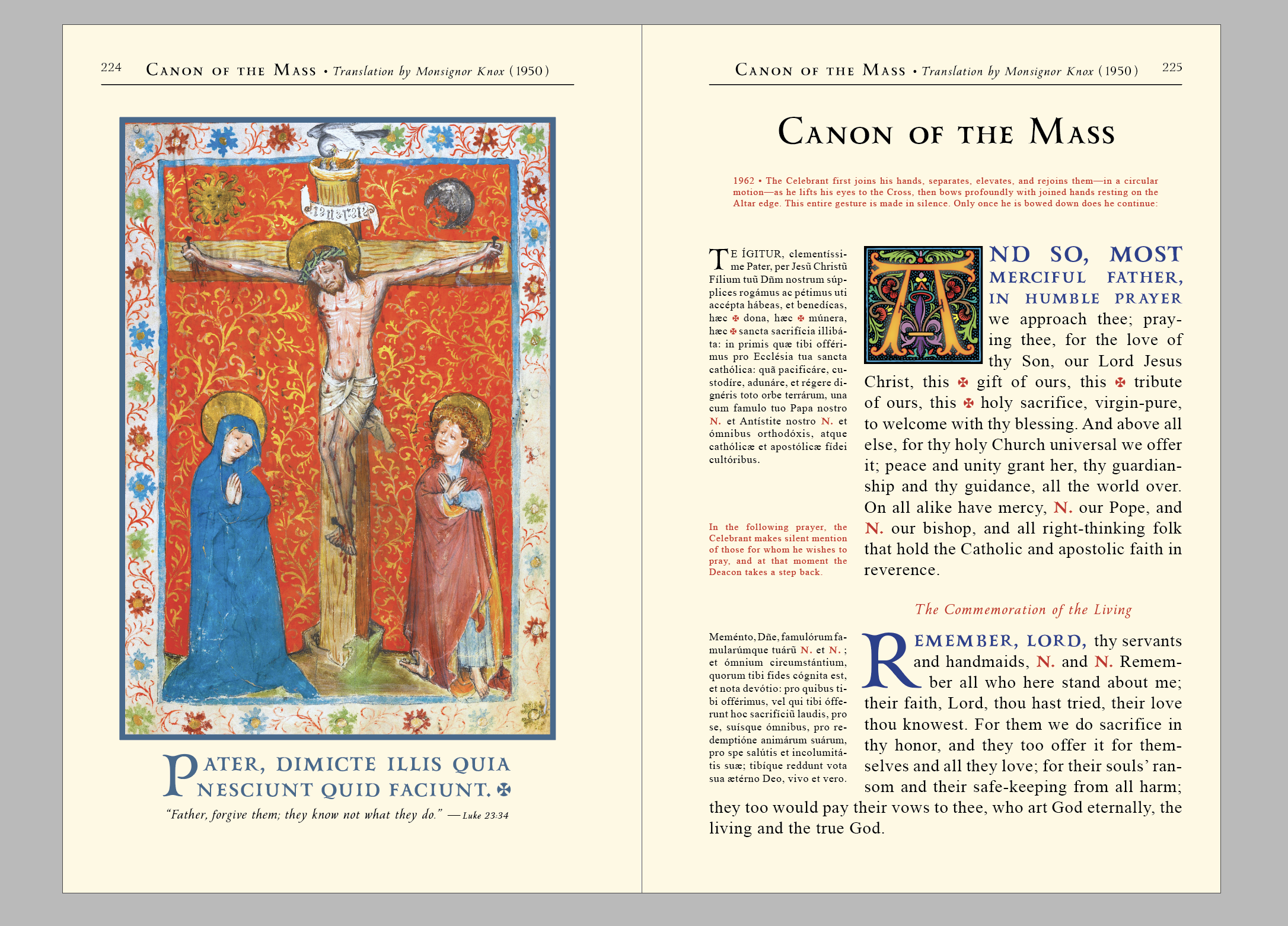Screen dimensions: 1288x926
Task: Click the line 'thou knowest. For them we do sacrifice'
Action: pyautogui.click(x=1023, y=724)
